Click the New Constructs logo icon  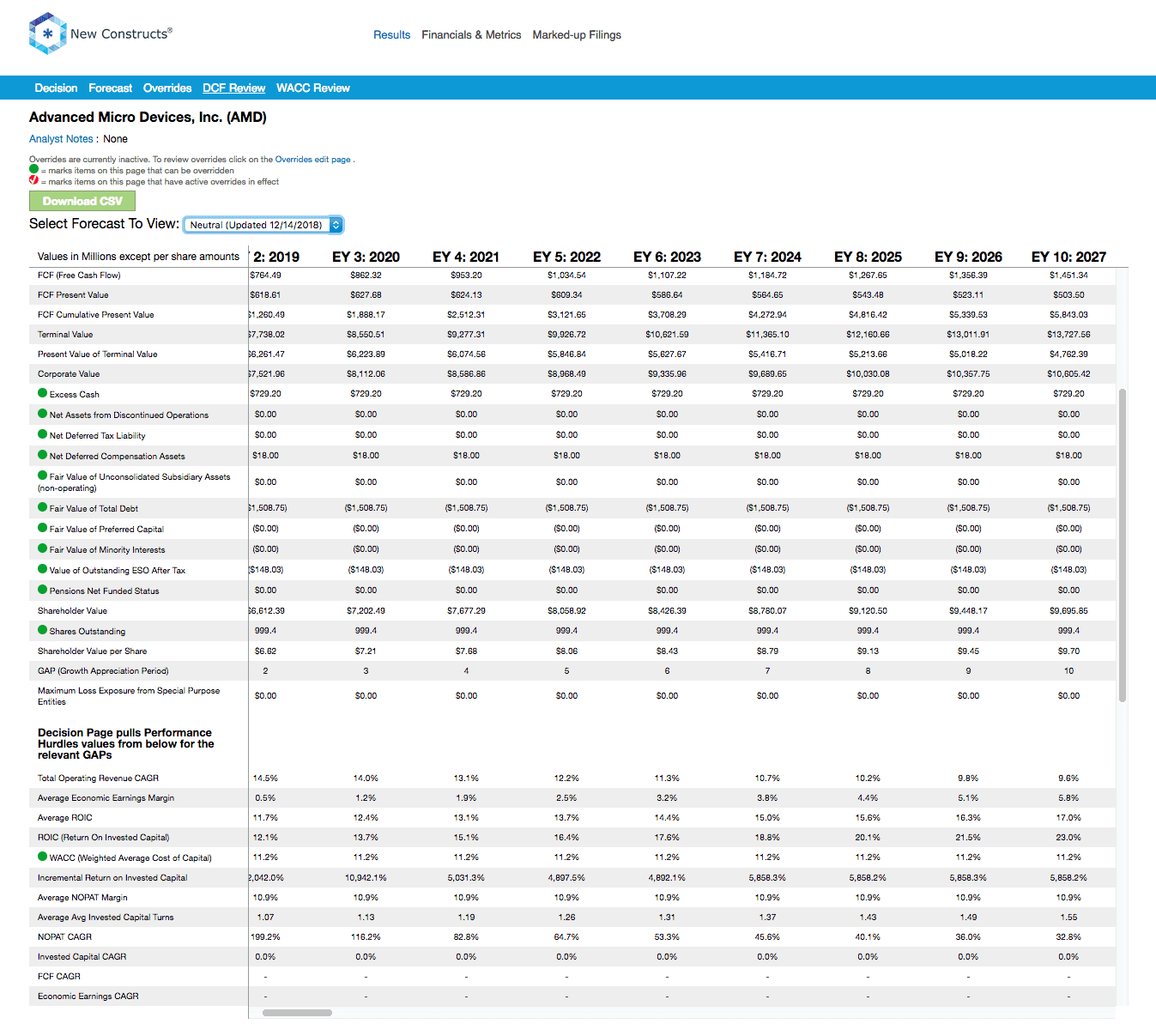pos(47,33)
